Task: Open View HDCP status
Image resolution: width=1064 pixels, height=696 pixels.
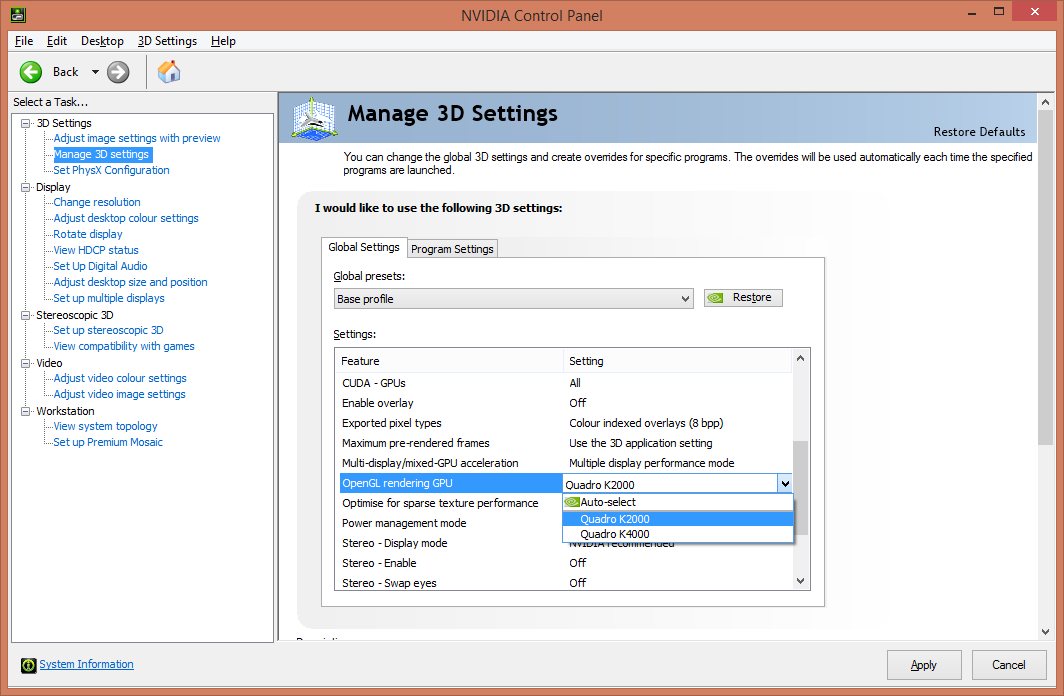Action: pos(96,250)
